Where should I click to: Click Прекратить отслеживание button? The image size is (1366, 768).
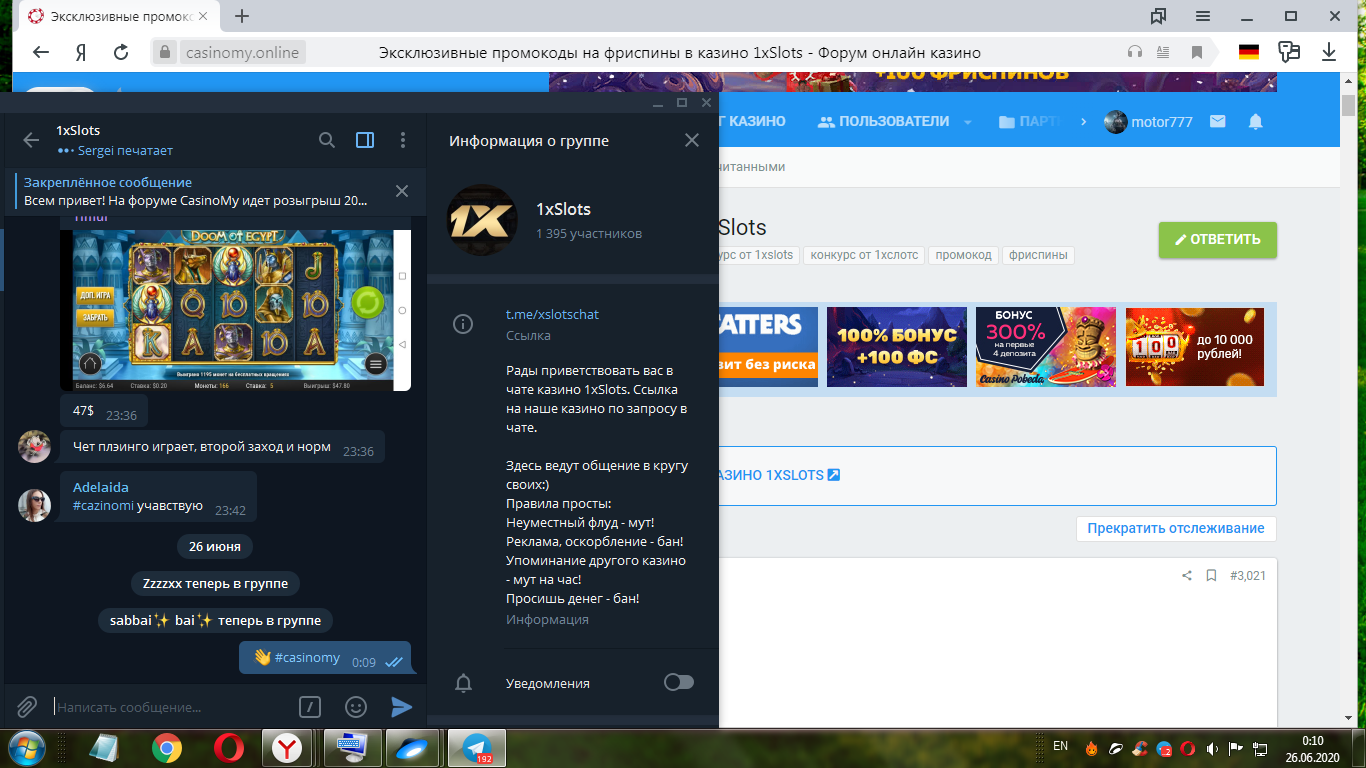(x=1176, y=528)
